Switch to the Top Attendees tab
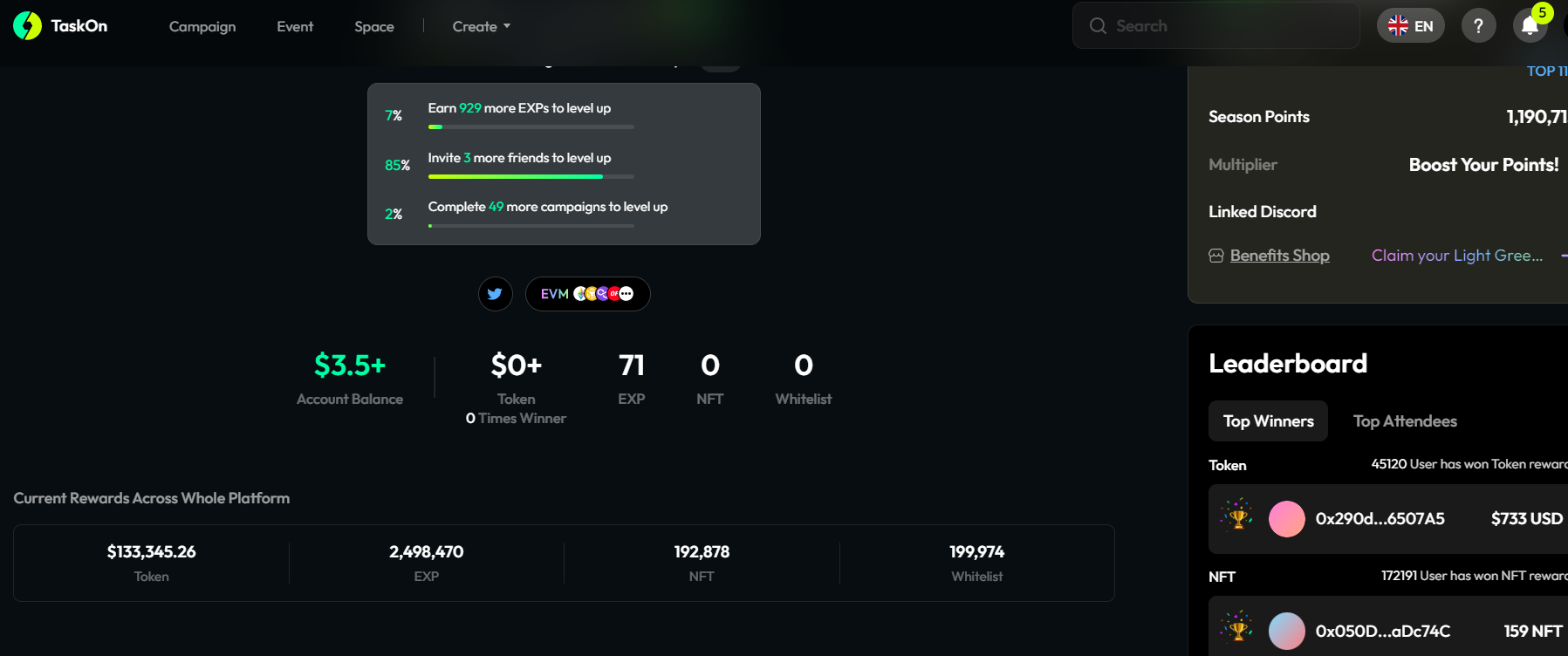 [x=1404, y=421]
